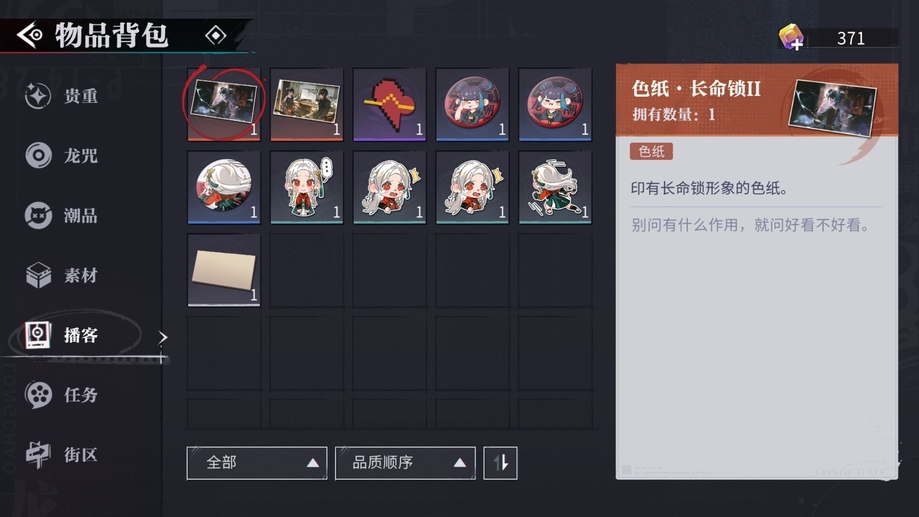Open the 品质顺序 sort dropdown
This screenshot has width=919, height=517.
[x=405, y=463]
